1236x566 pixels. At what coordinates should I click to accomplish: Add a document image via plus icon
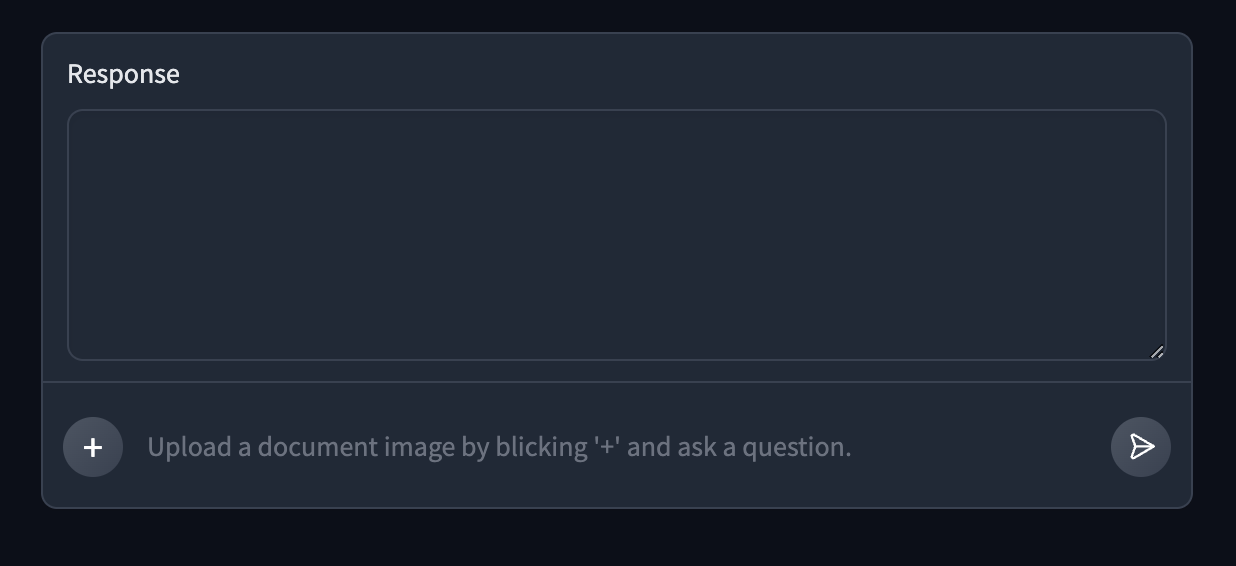coord(93,447)
